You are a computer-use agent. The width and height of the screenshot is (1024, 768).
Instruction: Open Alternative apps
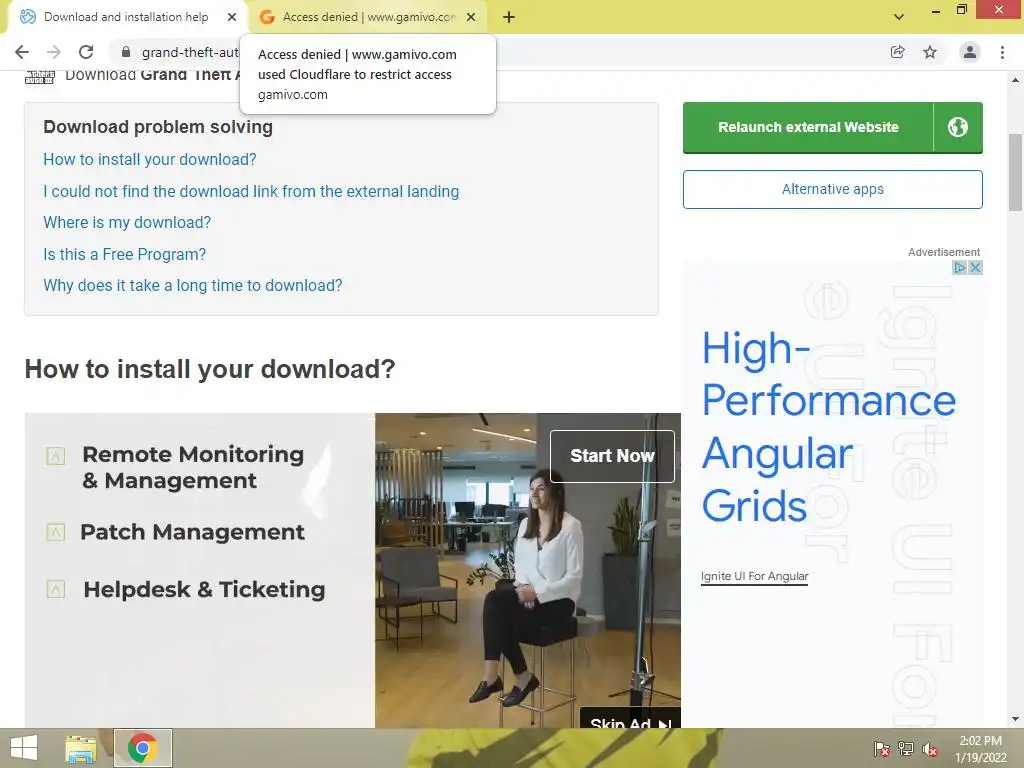[833, 189]
